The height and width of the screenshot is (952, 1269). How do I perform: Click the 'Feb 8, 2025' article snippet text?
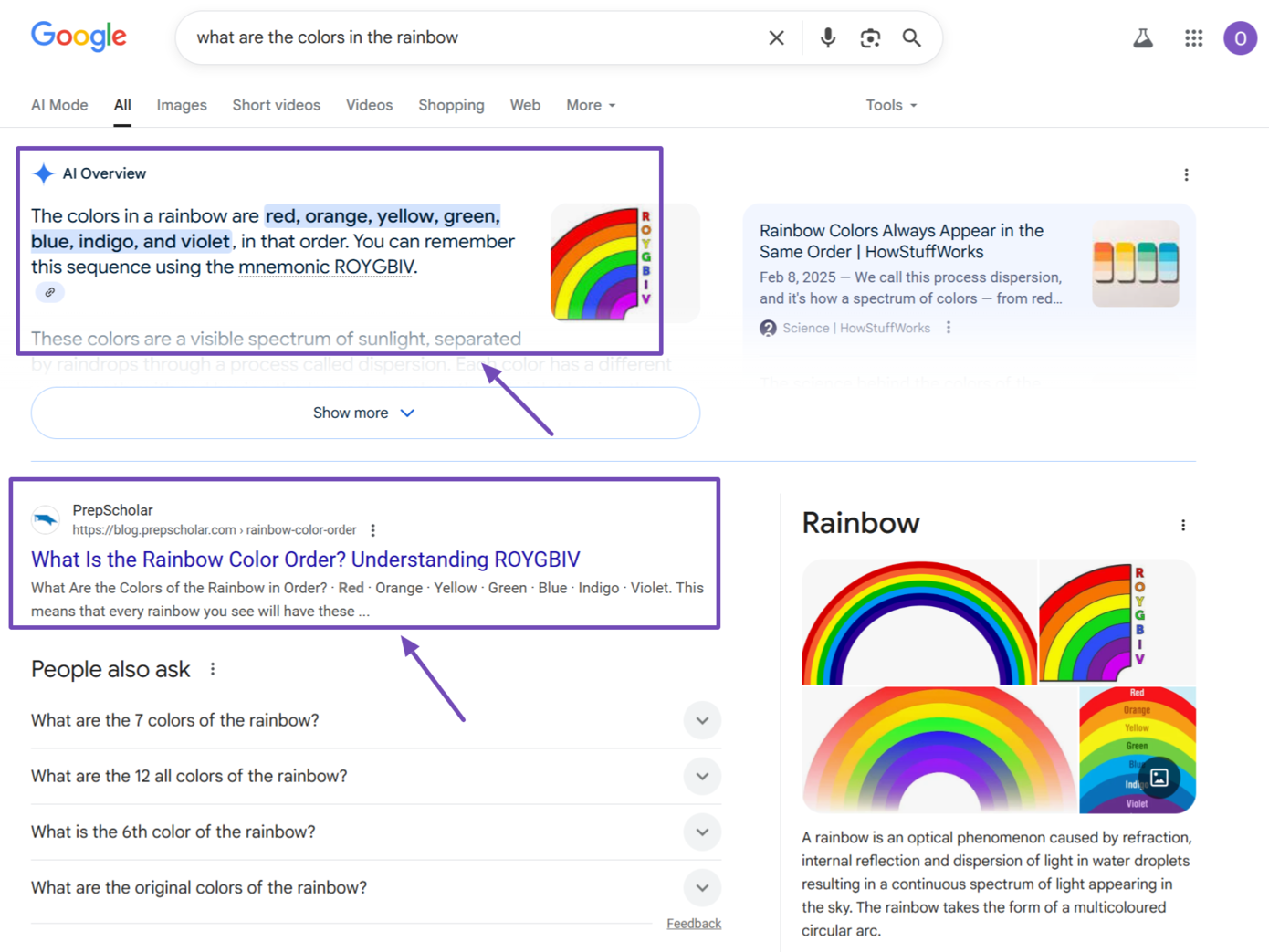(x=911, y=288)
